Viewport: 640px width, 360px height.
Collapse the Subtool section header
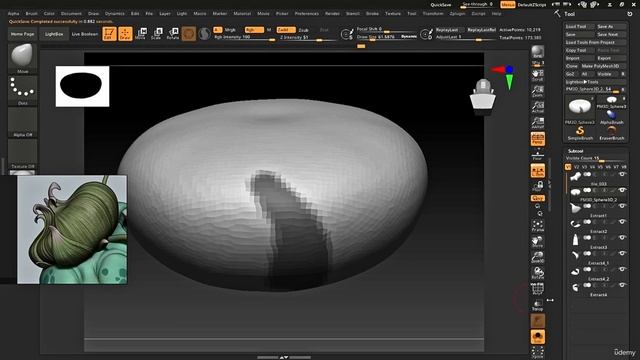pos(576,151)
